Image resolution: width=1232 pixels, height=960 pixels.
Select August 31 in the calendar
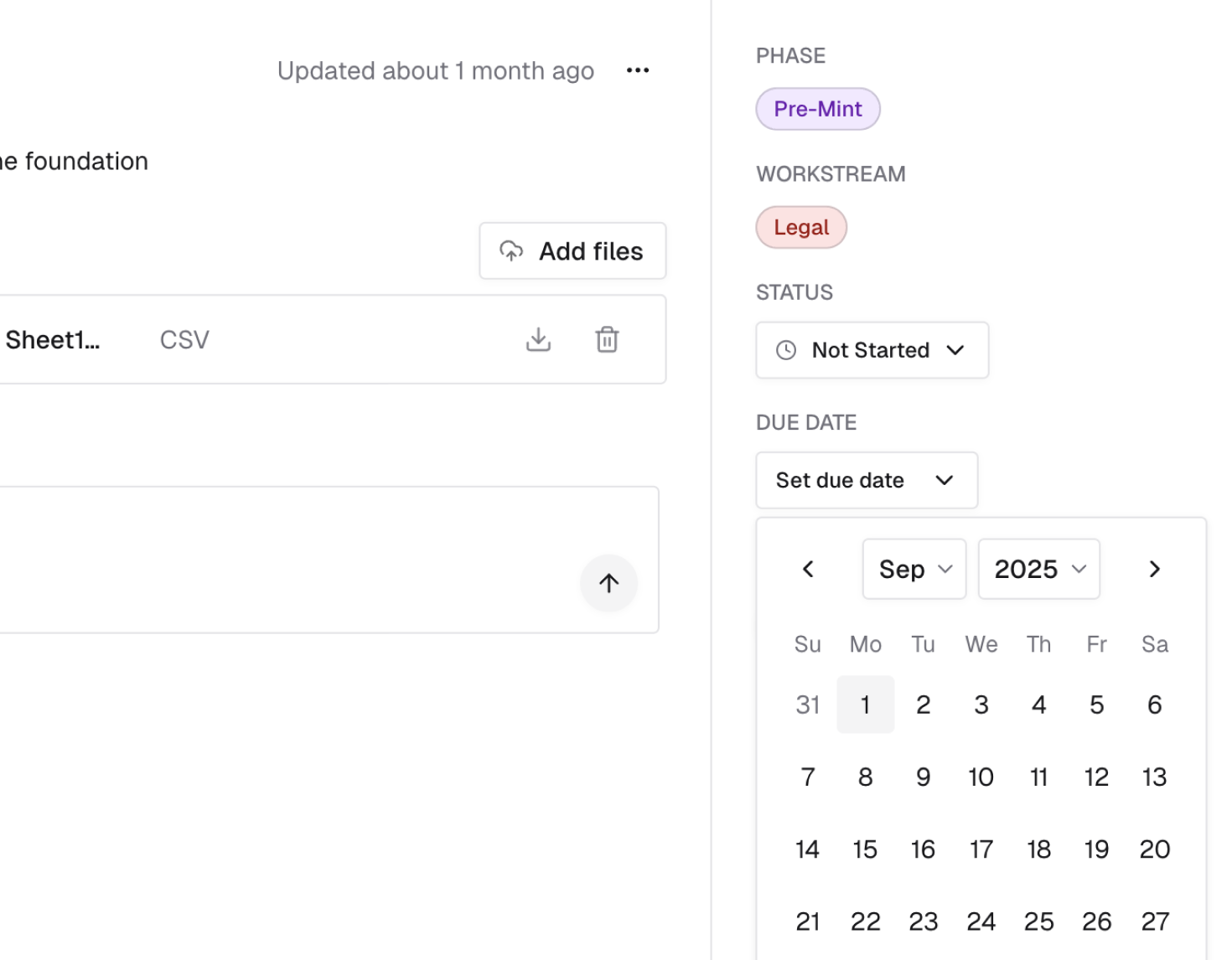coord(808,705)
